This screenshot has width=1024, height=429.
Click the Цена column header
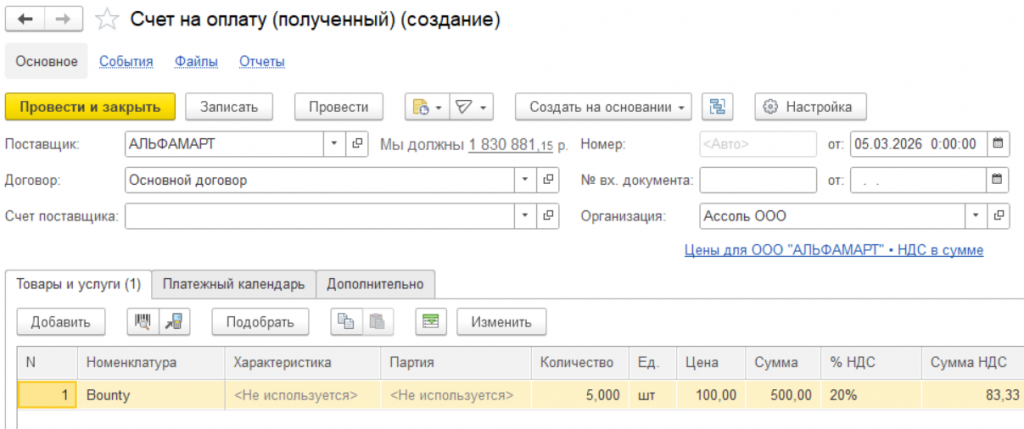[x=711, y=362]
